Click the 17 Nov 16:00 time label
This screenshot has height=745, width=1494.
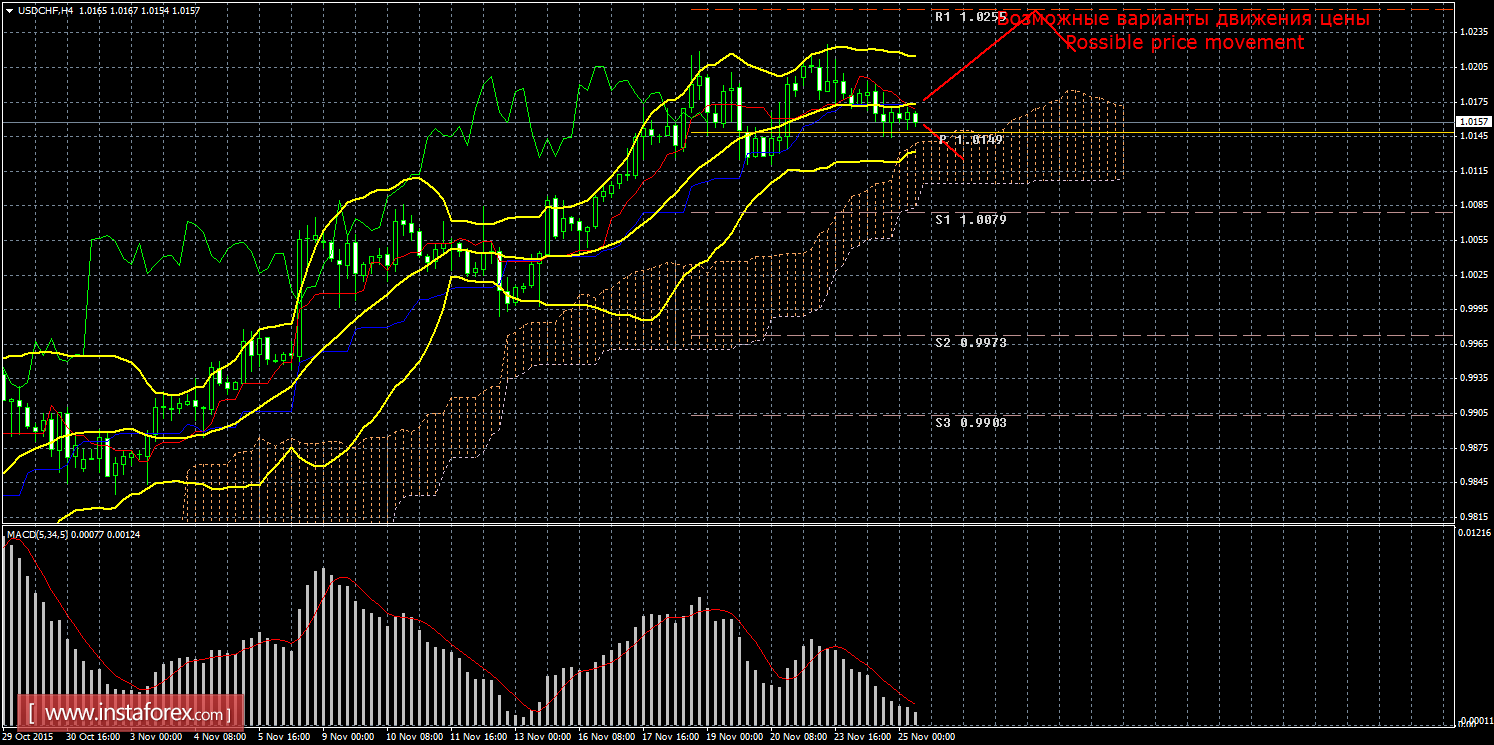click(670, 737)
